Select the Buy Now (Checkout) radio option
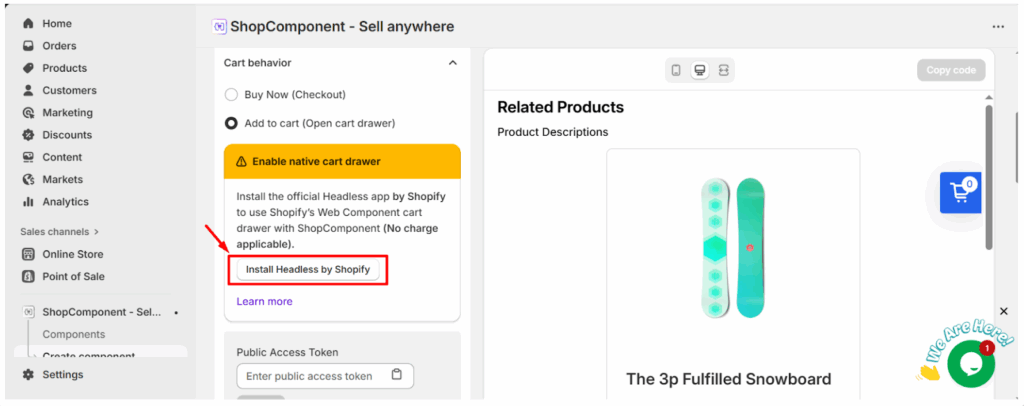 click(x=232, y=94)
